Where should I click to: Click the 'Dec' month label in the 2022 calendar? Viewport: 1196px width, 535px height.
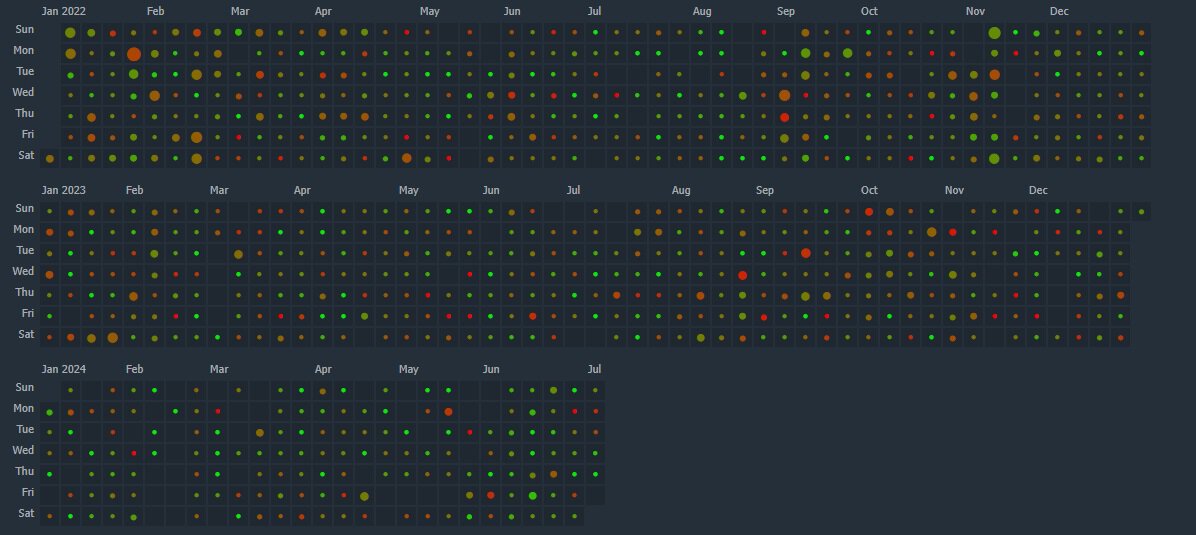pyautogui.click(x=1059, y=12)
